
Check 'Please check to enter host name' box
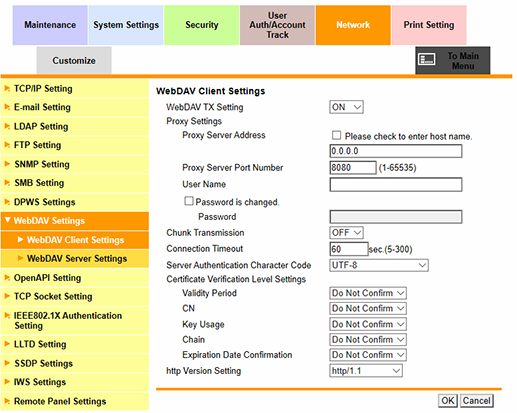point(336,135)
